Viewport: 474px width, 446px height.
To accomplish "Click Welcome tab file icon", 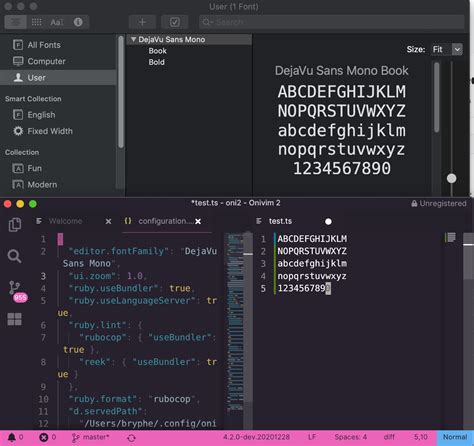I will click(39, 221).
